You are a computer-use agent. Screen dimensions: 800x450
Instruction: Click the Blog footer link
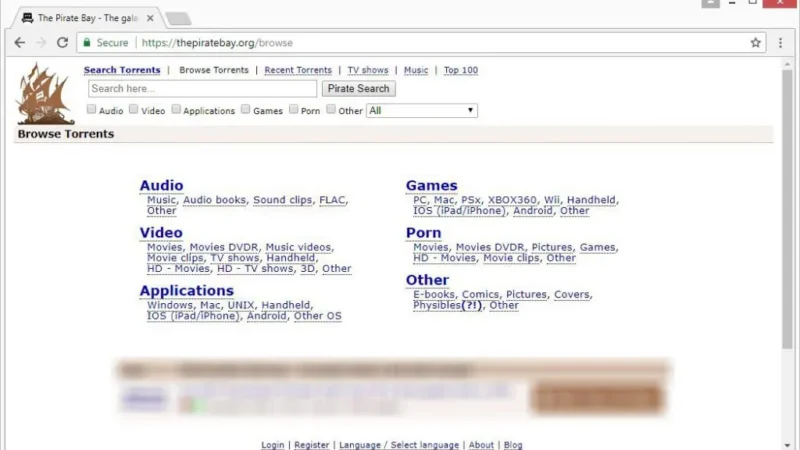[x=513, y=445]
